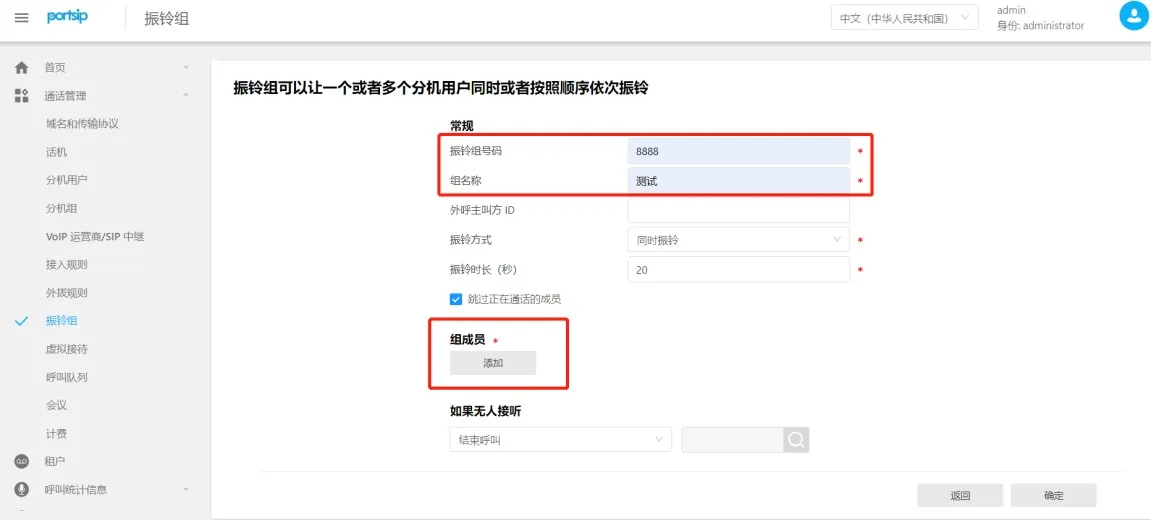Click the home icon beside 首页

coord(22,68)
